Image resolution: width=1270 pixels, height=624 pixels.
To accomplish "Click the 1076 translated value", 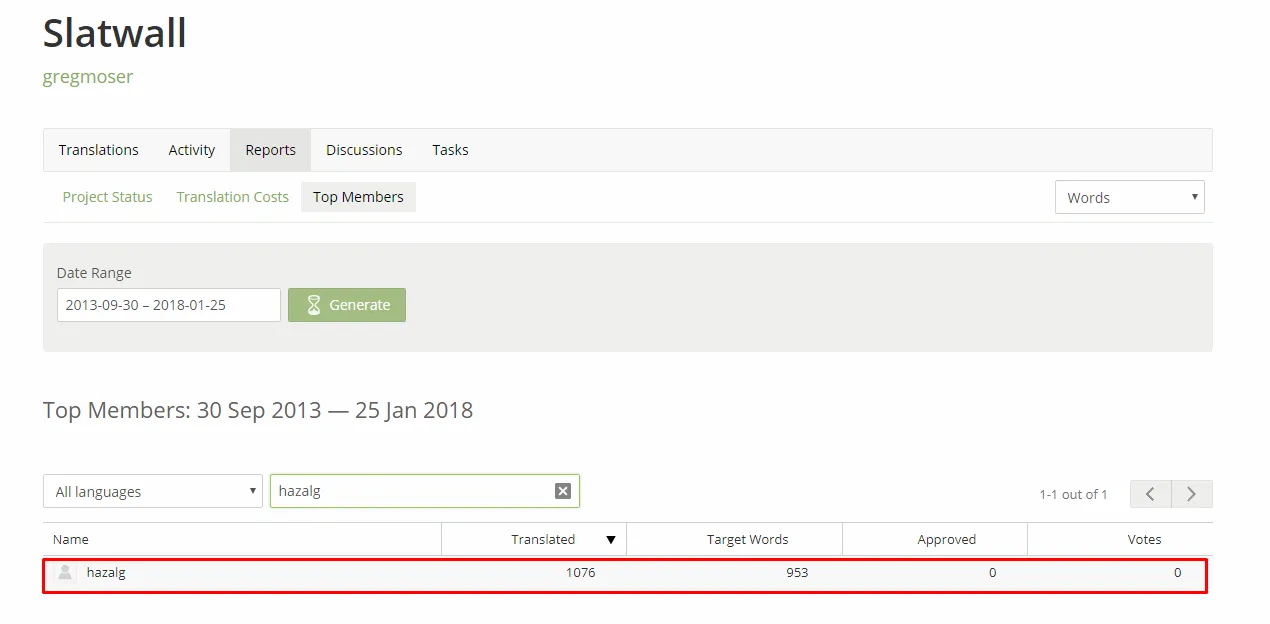I will [x=579, y=573].
